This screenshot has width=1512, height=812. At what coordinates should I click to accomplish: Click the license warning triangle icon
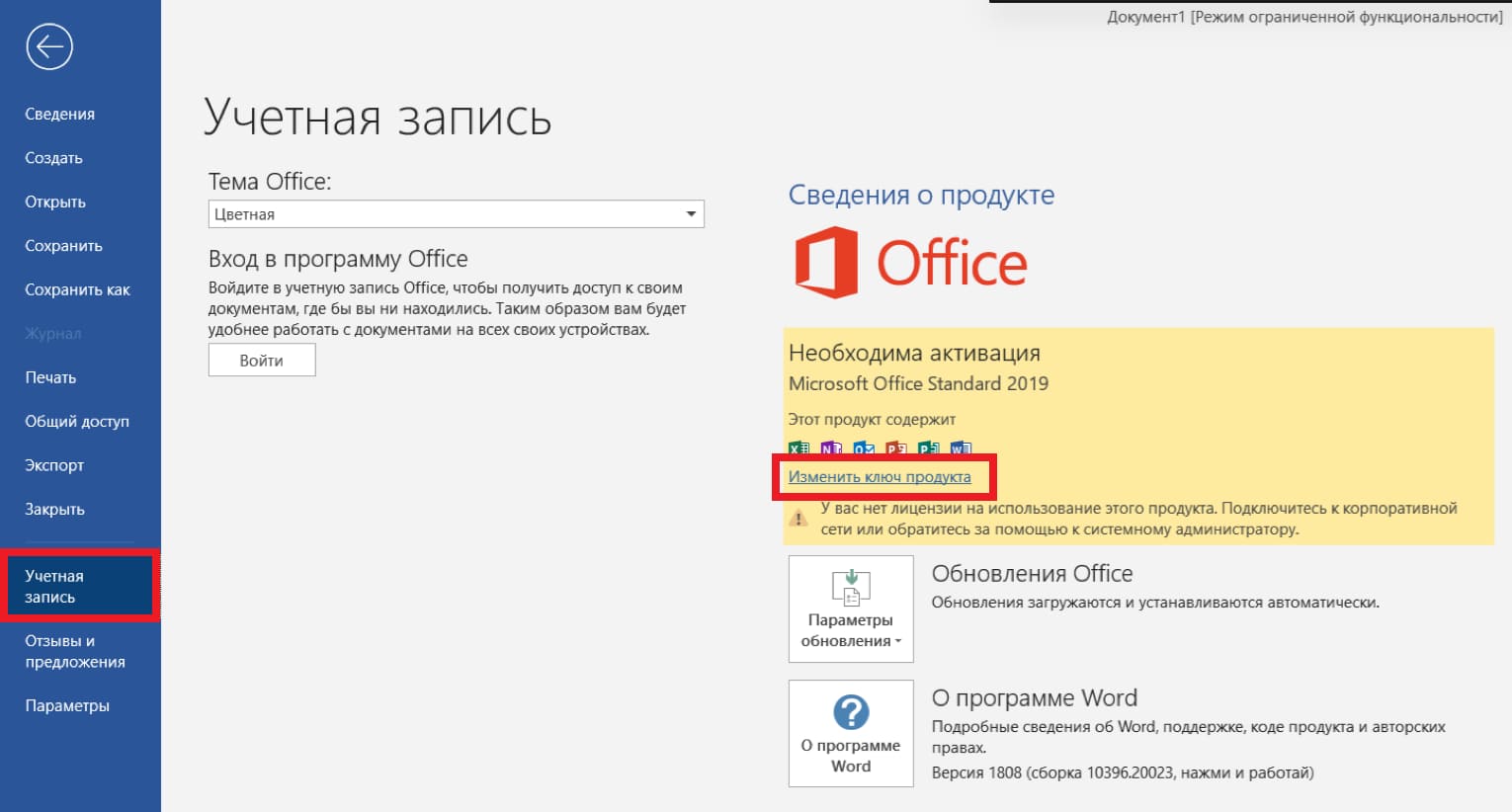tap(798, 519)
